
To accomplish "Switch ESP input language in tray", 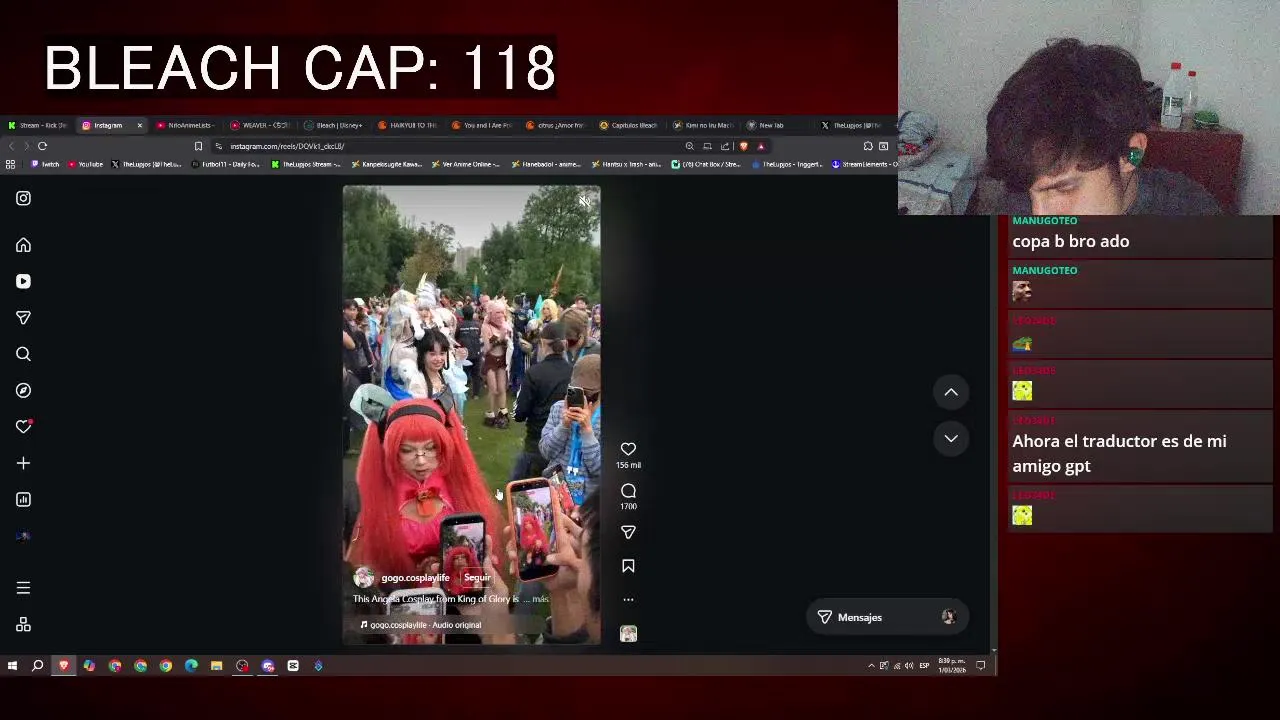I will (x=924, y=666).
